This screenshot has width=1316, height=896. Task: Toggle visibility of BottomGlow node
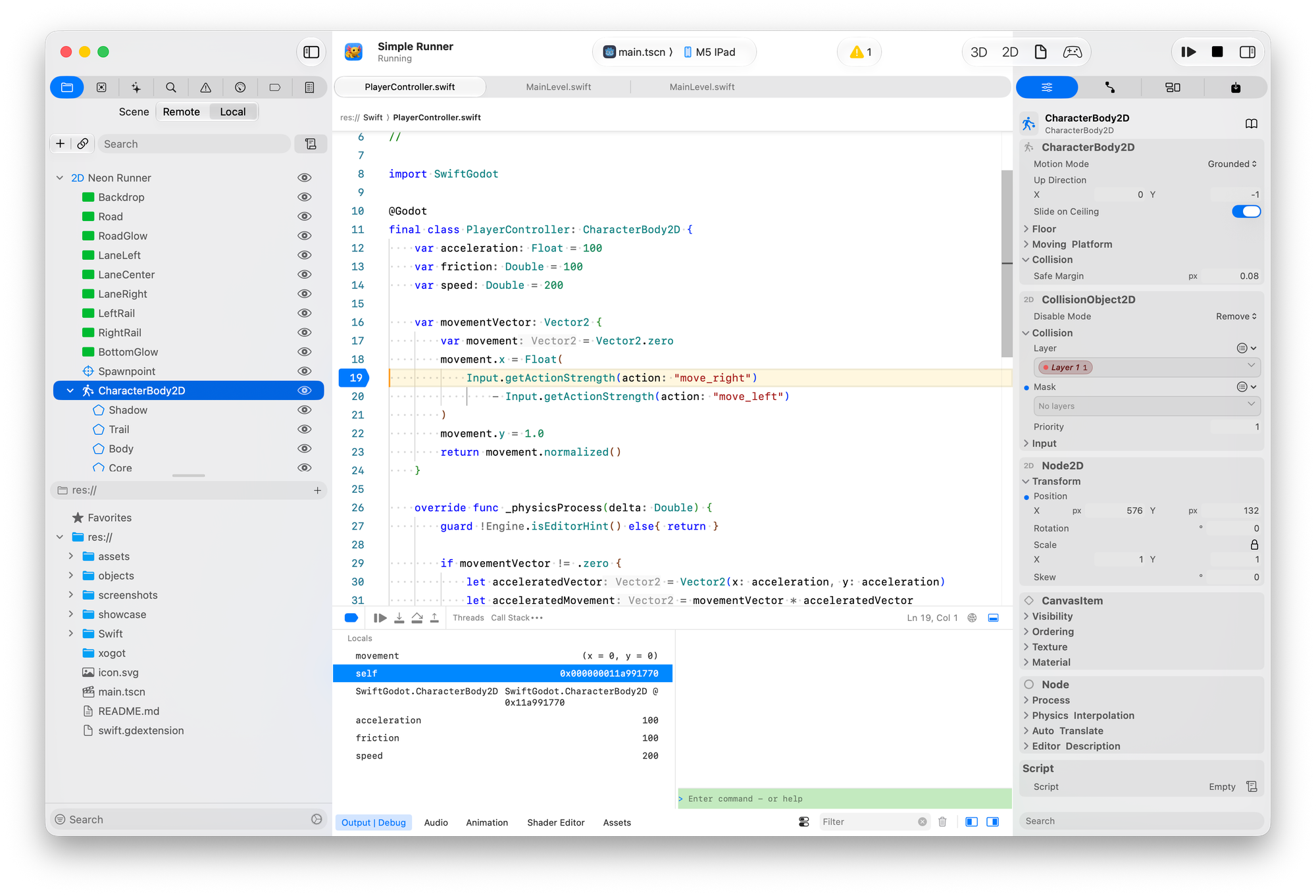click(304, 352)
